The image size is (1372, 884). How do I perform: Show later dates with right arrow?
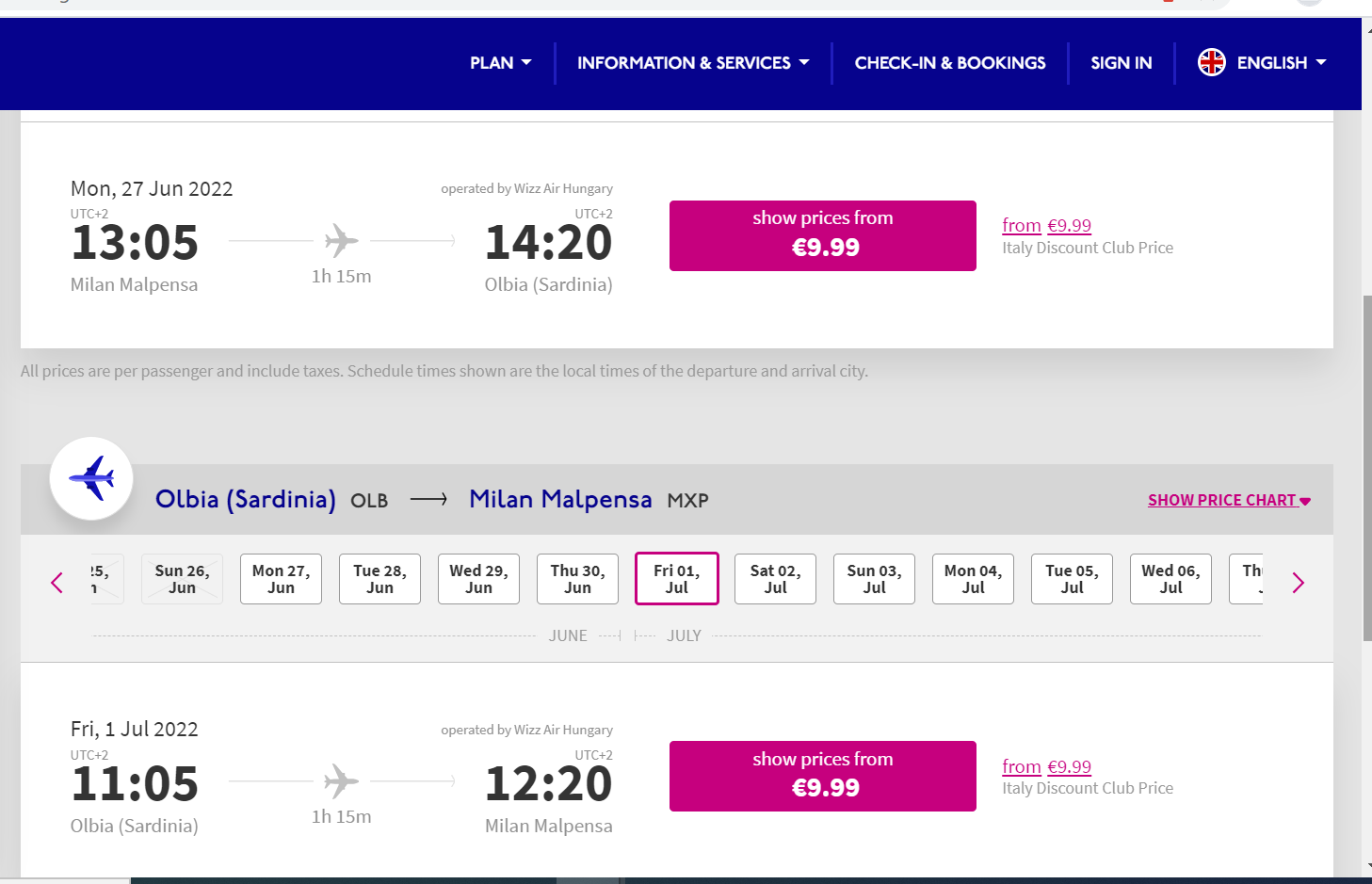pos(1298,583)
